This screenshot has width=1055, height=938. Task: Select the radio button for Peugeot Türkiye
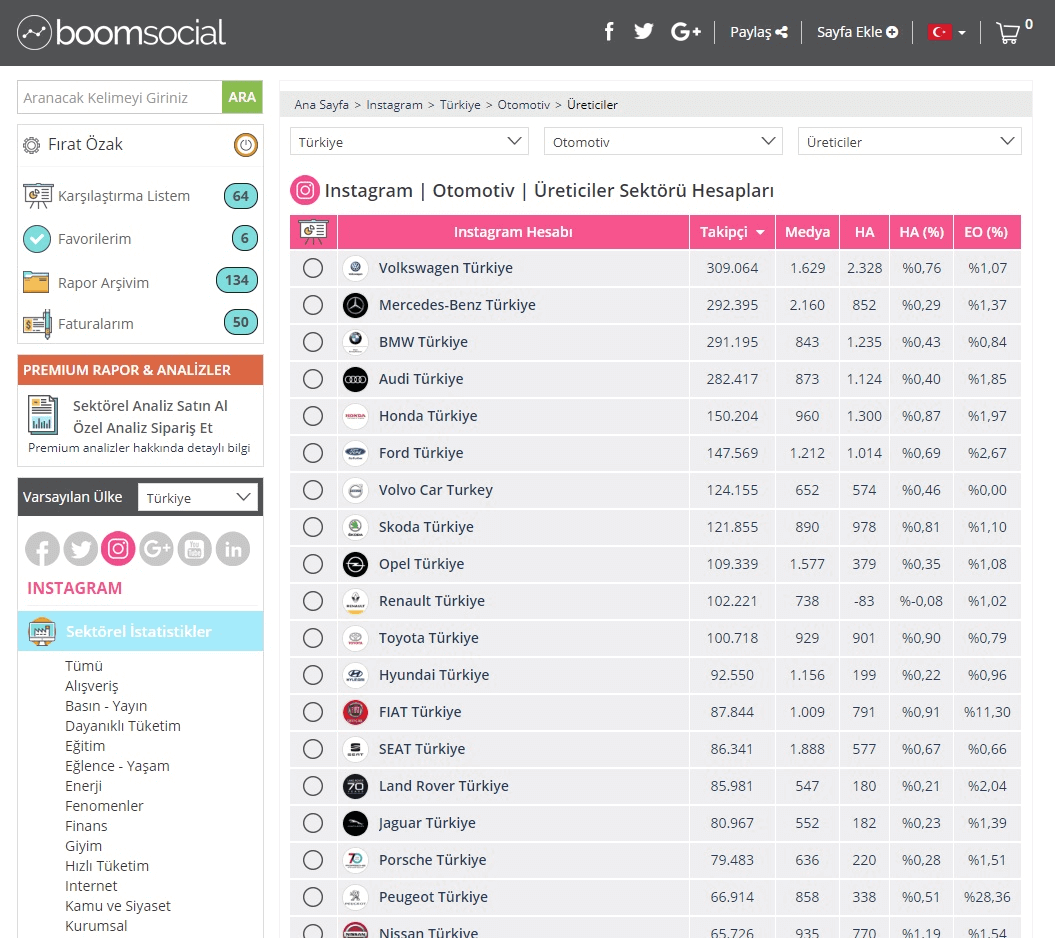coord(313,897)
